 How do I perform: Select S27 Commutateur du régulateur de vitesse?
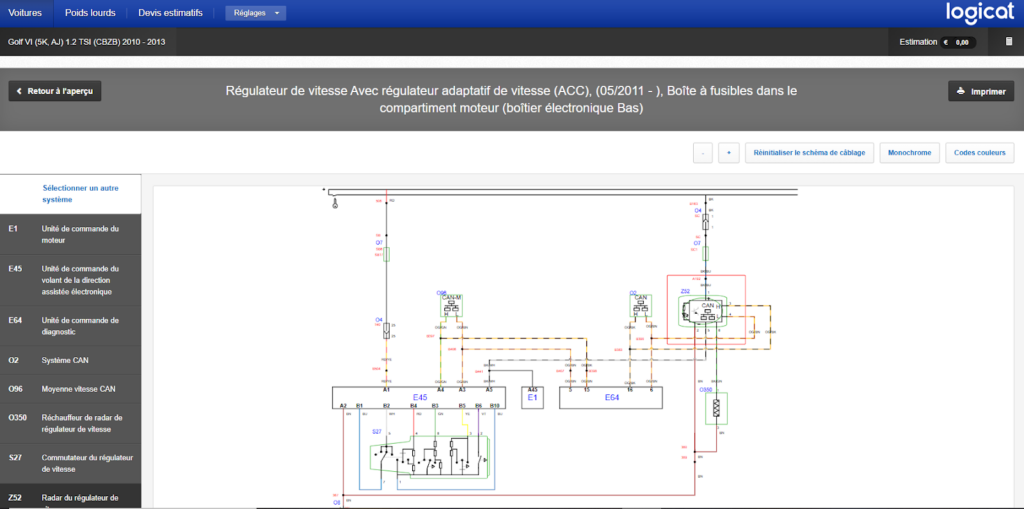pyautogui.click(x=71, y=463)
